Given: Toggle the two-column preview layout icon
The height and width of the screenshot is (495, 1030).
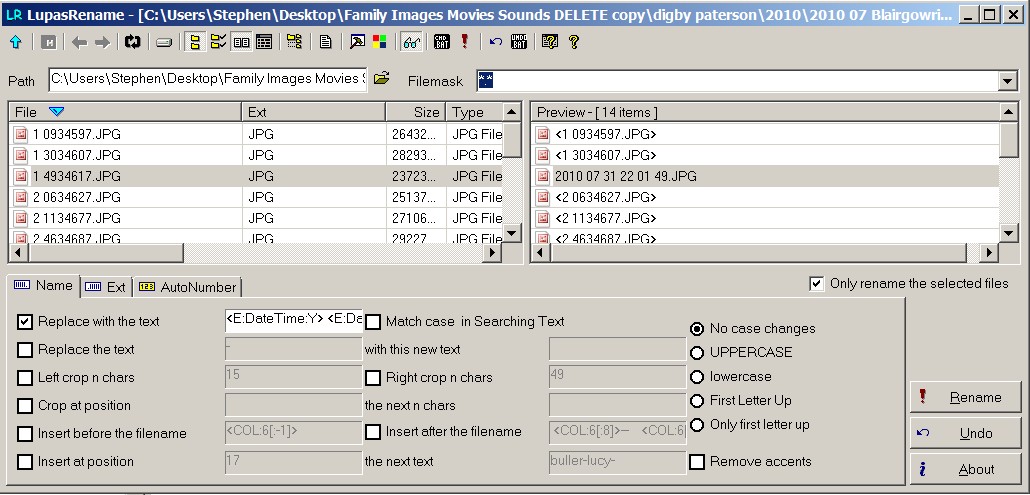Looking at the screenshot, I should point(241,43).
